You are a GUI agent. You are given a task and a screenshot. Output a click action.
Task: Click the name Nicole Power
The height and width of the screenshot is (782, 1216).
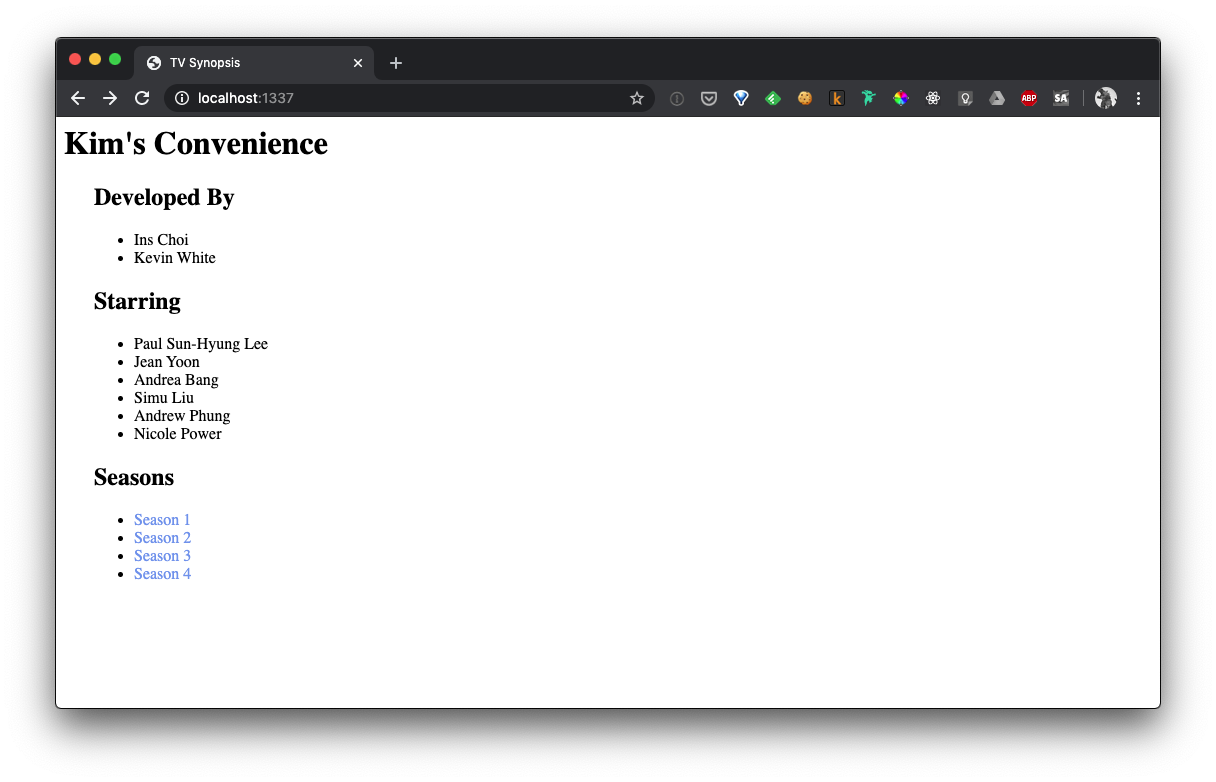pos(178,434)
